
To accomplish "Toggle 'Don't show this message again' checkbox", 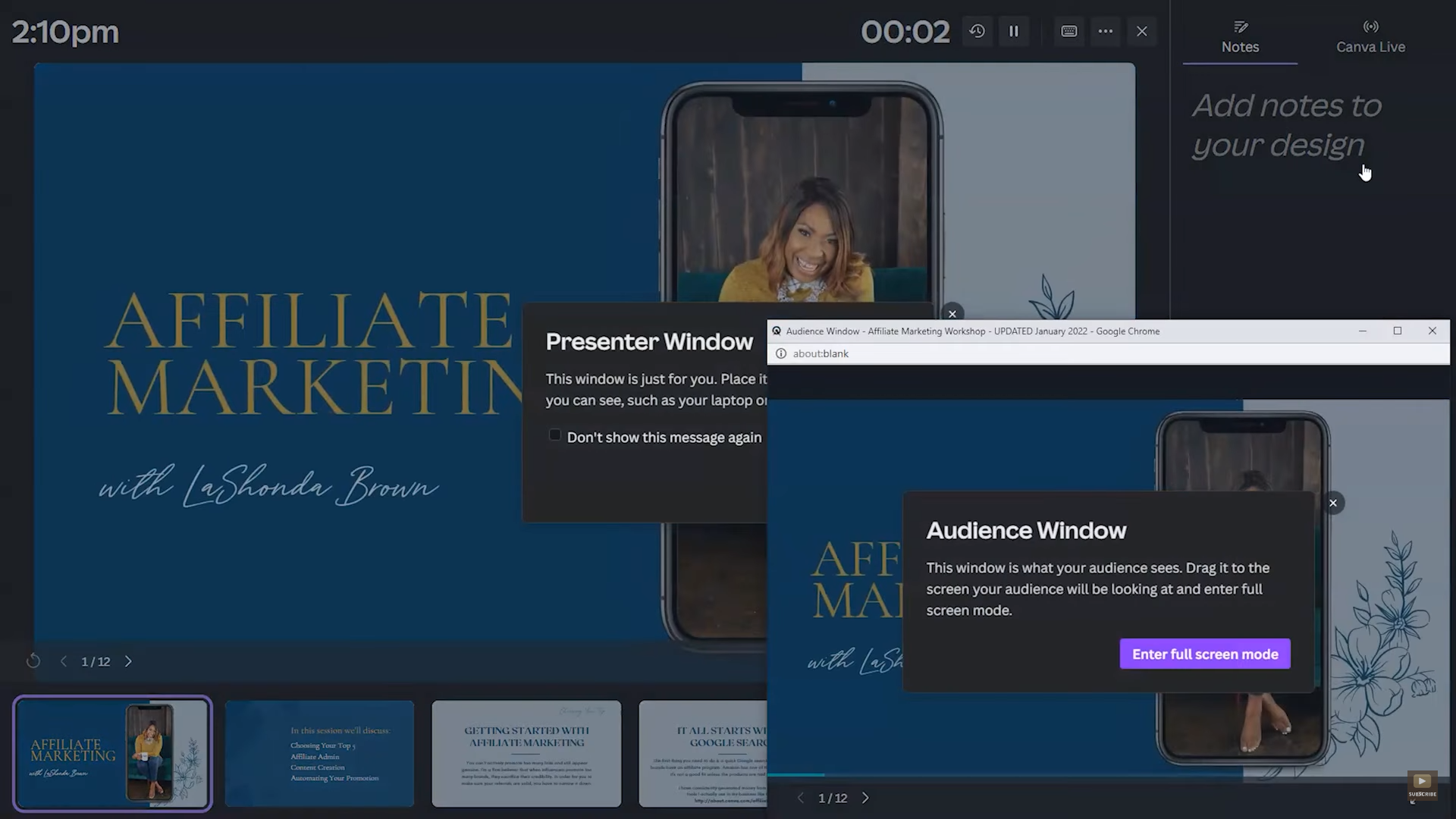I will [555, 435].
